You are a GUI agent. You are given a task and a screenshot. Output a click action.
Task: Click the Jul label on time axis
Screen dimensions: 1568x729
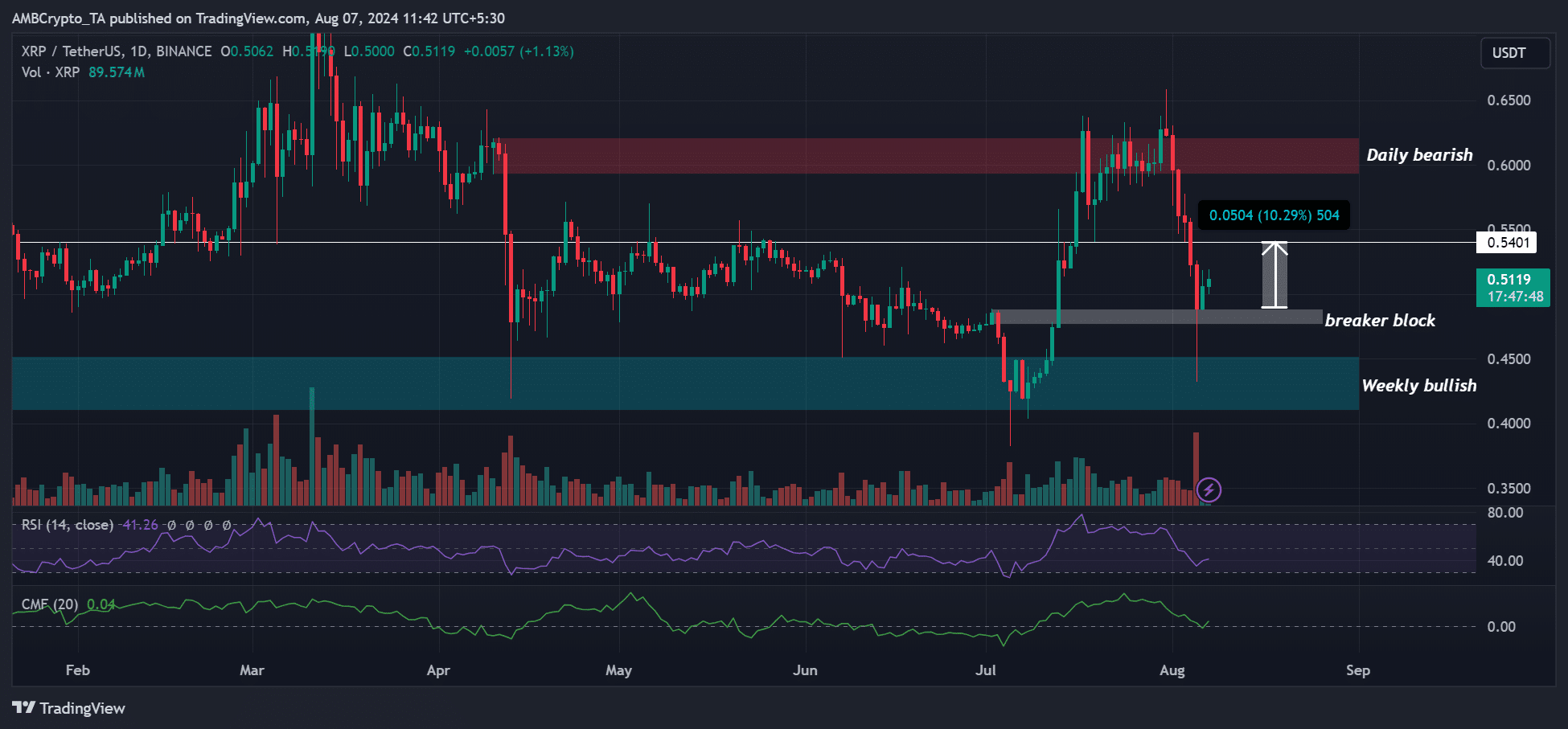[985, 670]
